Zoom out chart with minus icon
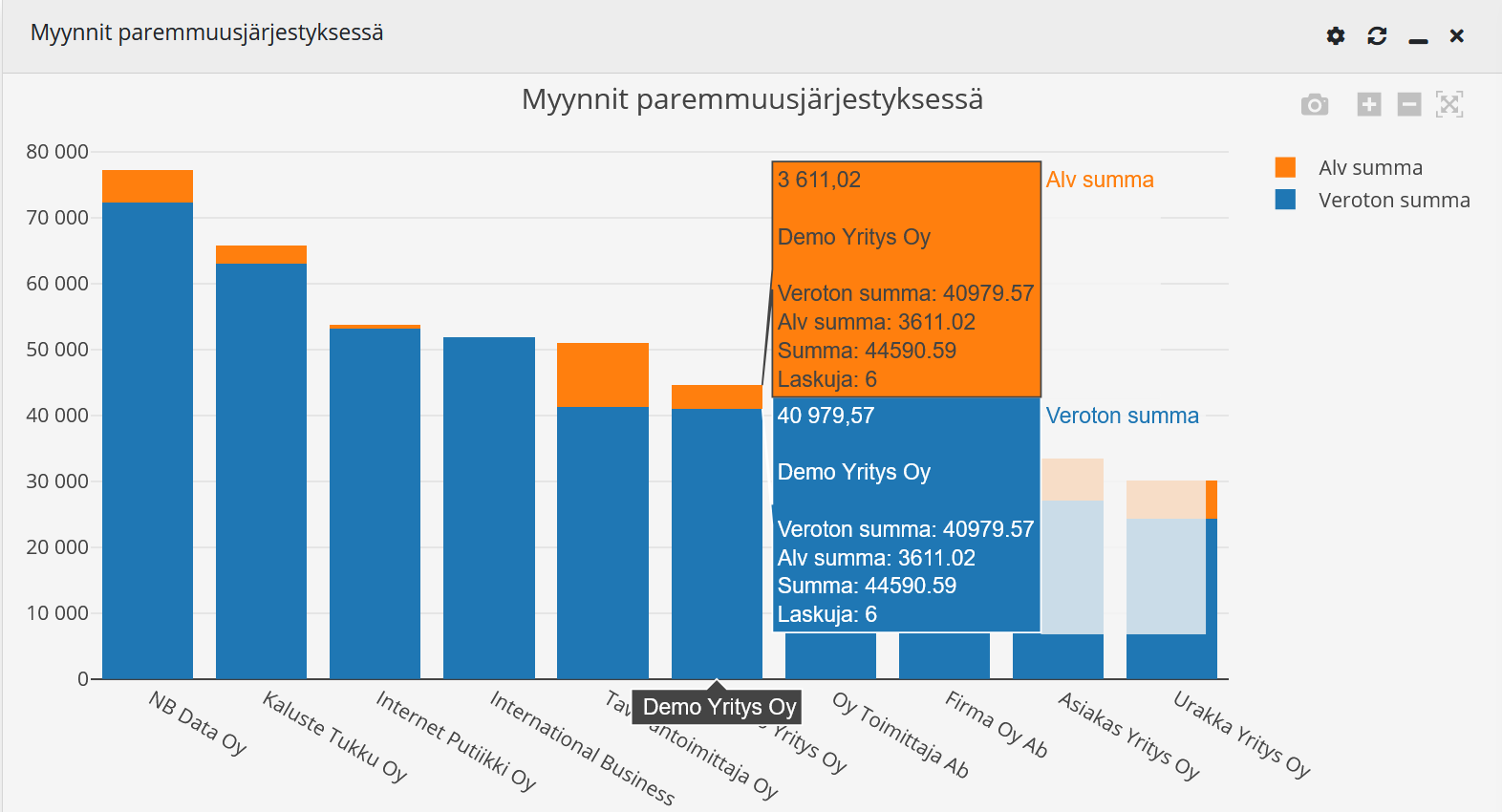 (x=1409, y=104)
